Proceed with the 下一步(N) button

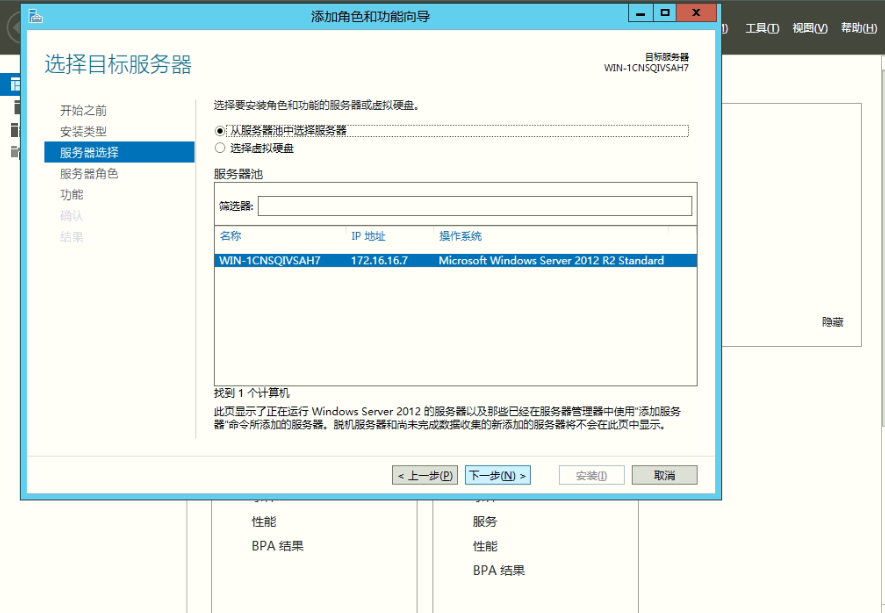[498, 475]
